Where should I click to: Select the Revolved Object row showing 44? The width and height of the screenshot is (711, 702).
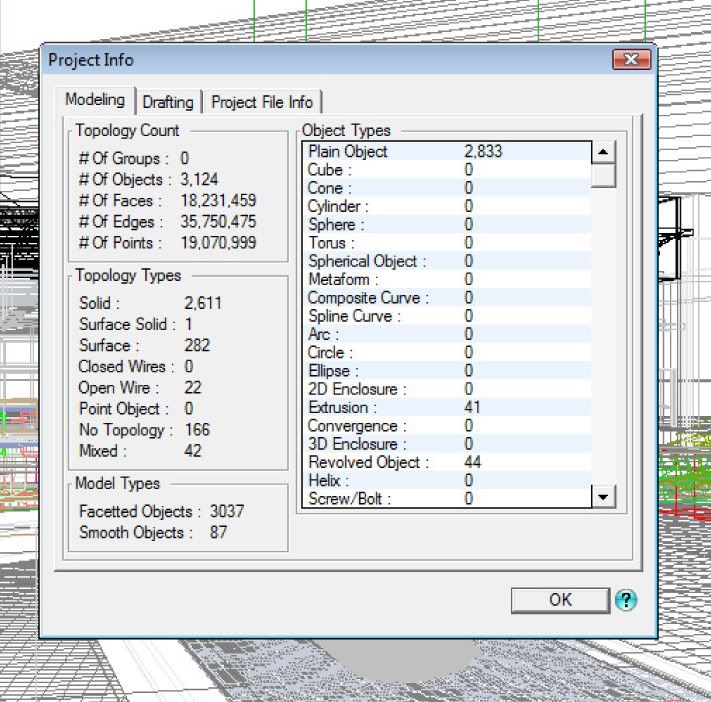[447, 462]
